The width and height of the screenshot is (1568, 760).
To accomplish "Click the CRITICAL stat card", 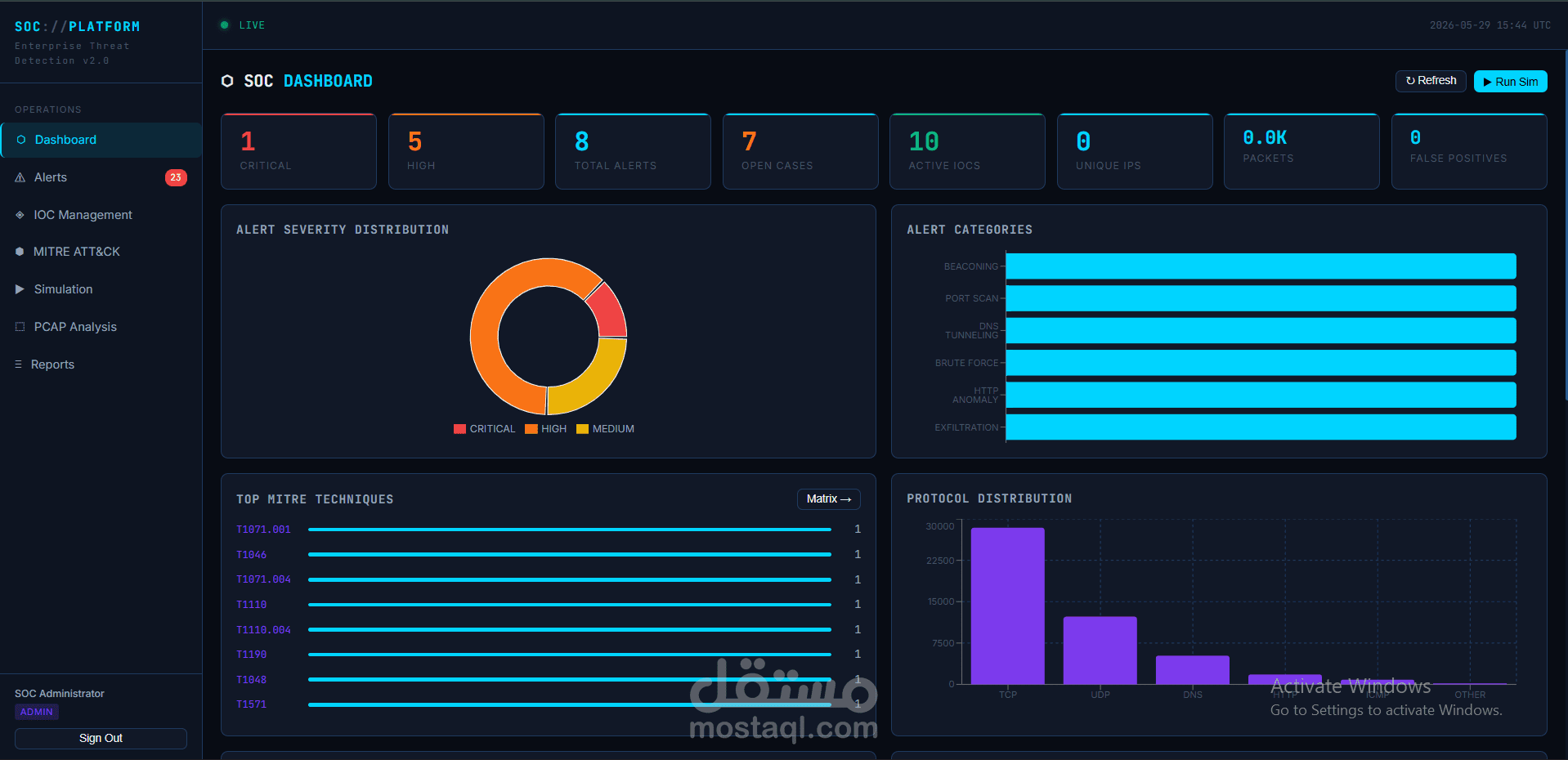I will pyautogui.click(x=298, y=151).
